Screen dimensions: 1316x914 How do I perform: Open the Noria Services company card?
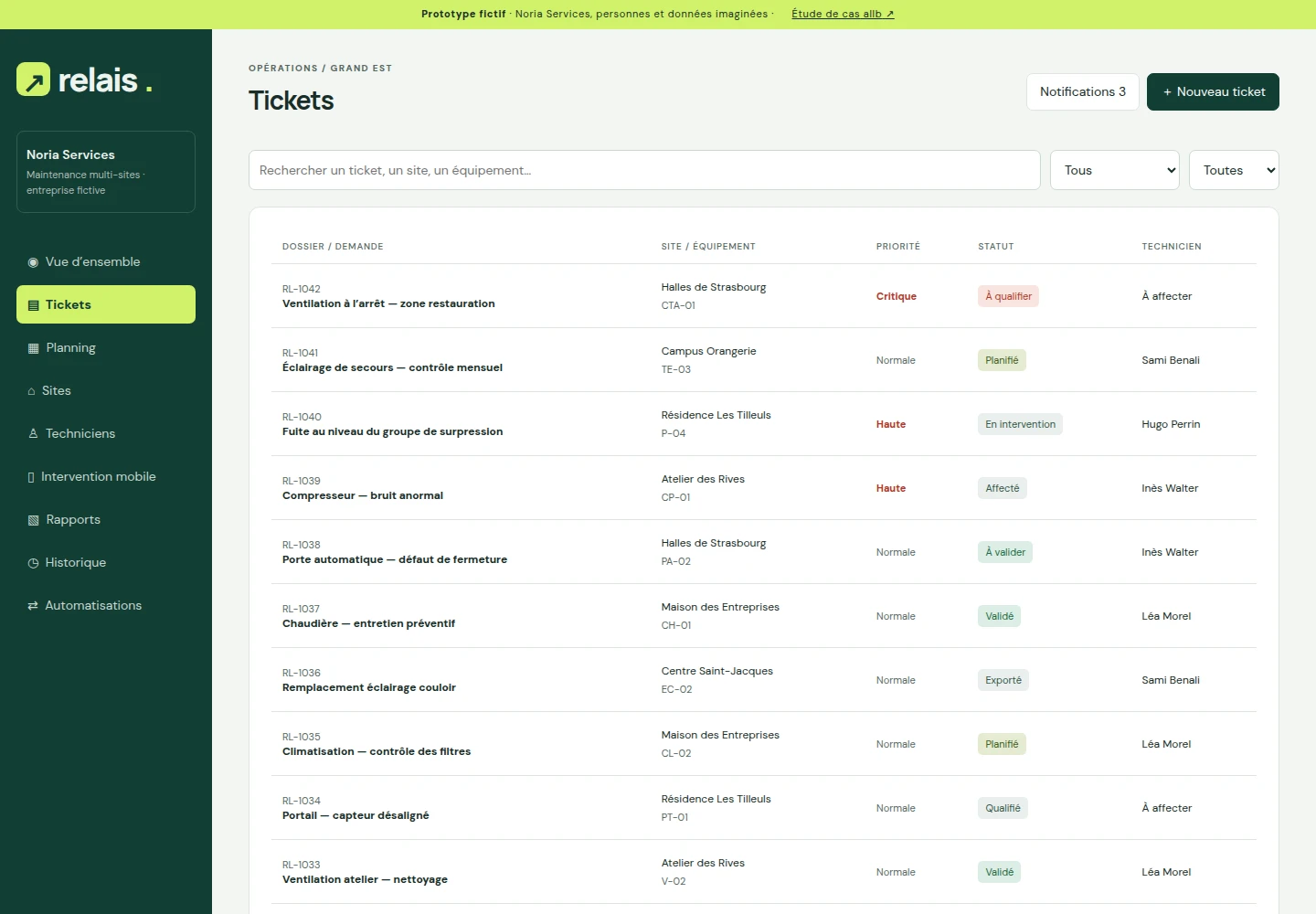pos(106,172)
